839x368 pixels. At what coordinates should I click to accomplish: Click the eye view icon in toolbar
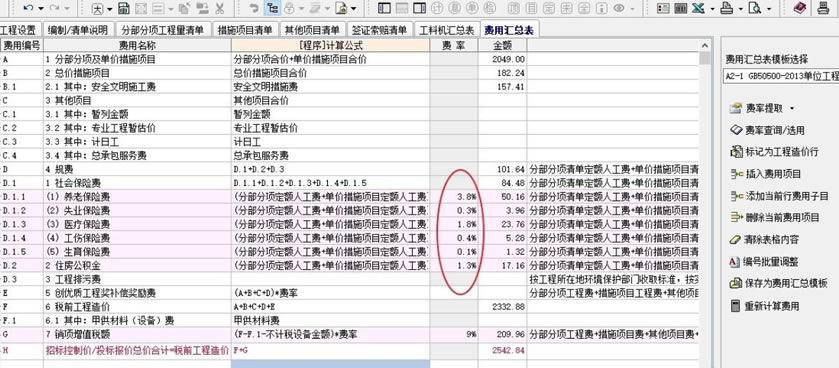(619, 8)
